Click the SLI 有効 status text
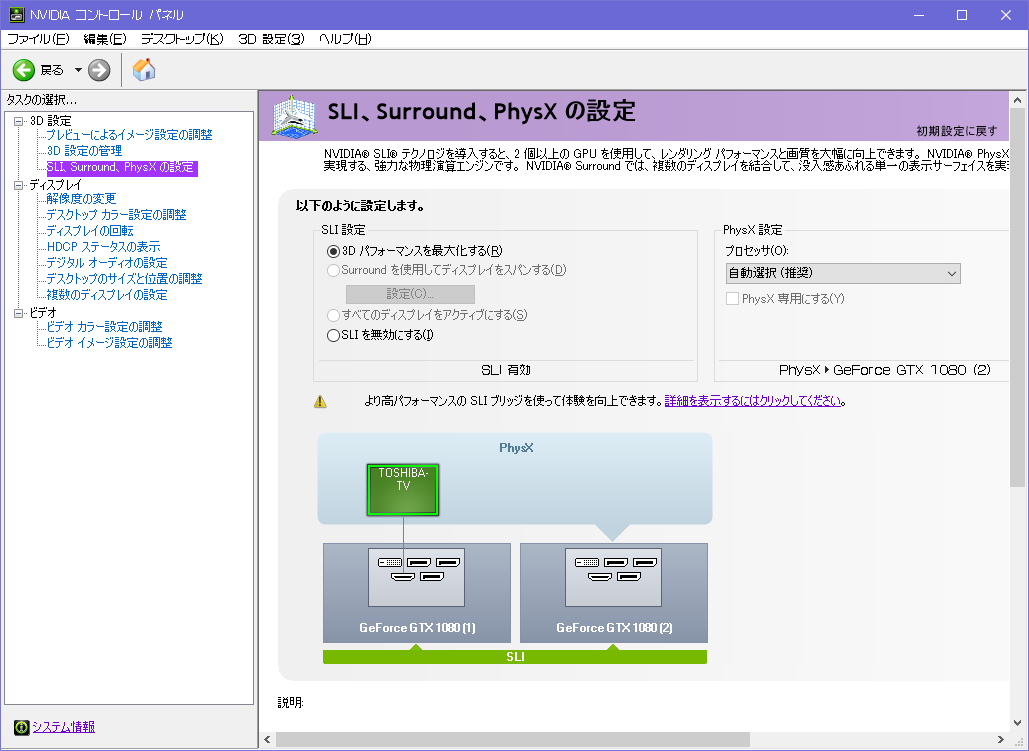This screenshot has height=751, width=1029. (x=505, y=370)
